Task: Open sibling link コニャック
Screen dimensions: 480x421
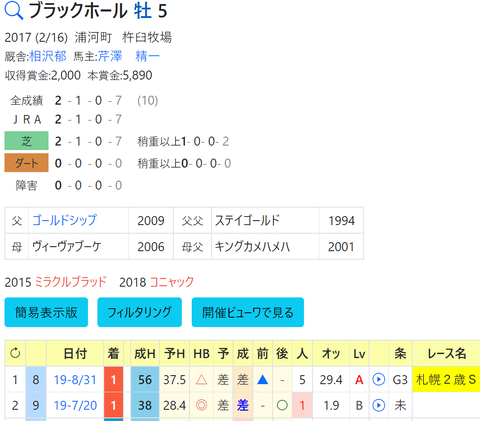Action: (x=172, y=282)
